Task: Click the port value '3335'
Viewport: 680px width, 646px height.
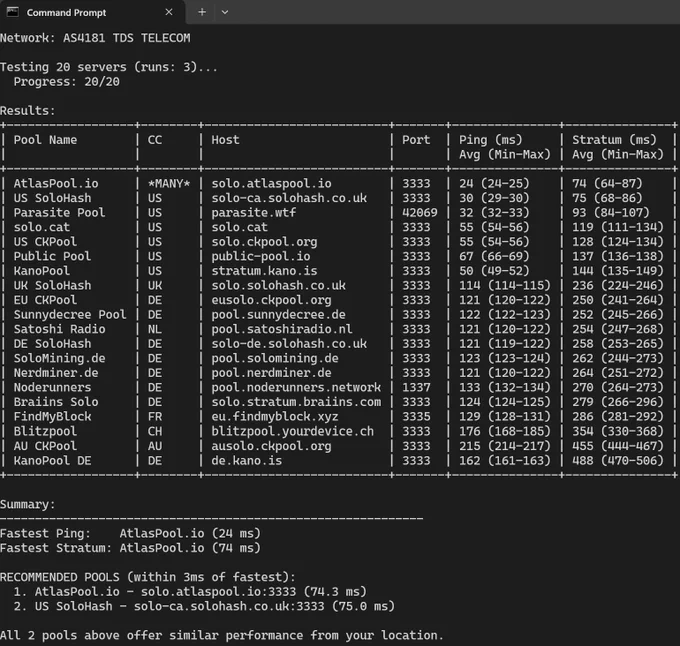Action: (416, 417)
